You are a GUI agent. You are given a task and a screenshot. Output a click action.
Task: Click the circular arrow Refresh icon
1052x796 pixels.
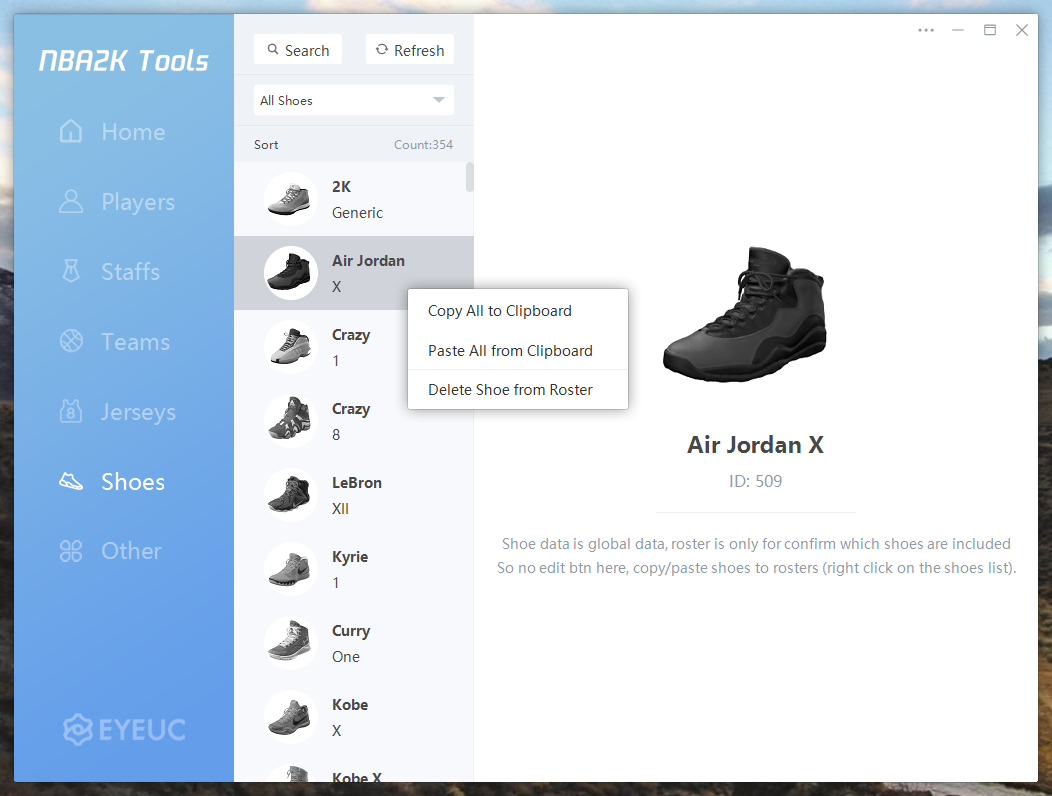pos(382,50)
